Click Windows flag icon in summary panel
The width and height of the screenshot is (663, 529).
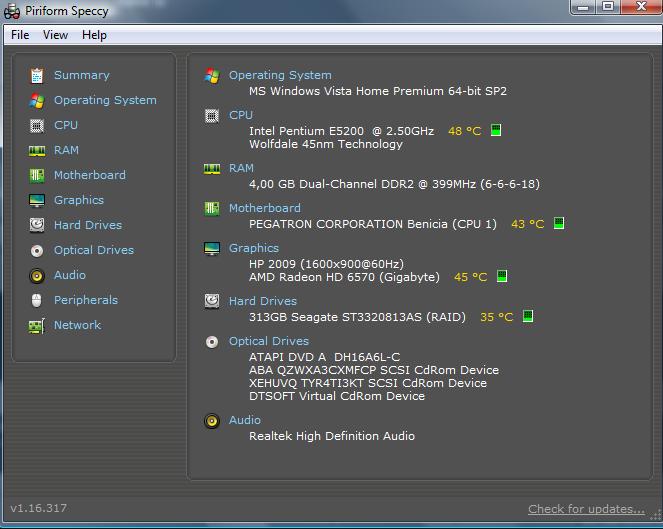point(212,76)
